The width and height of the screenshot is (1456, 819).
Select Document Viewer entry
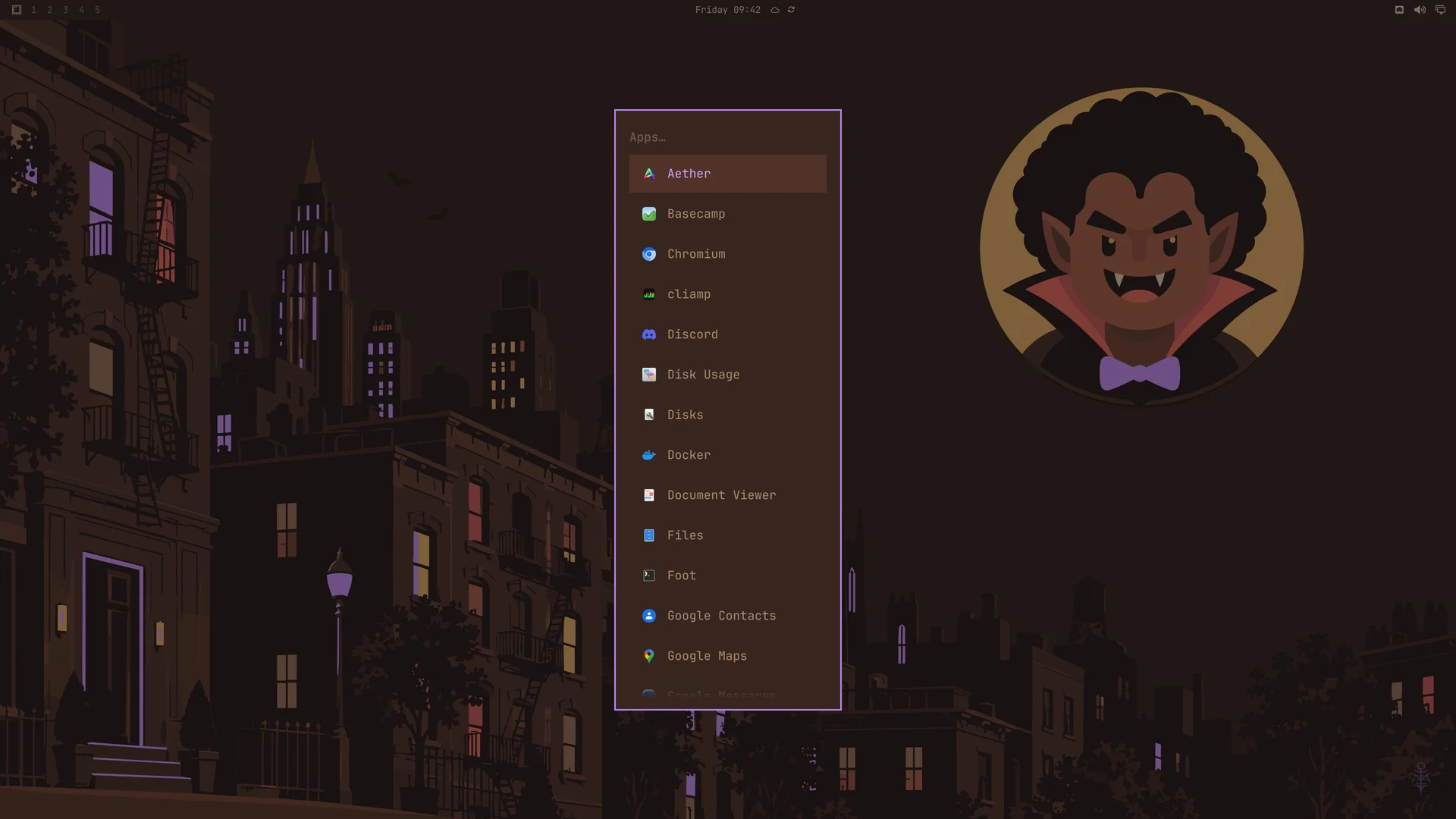pos(728,495)
